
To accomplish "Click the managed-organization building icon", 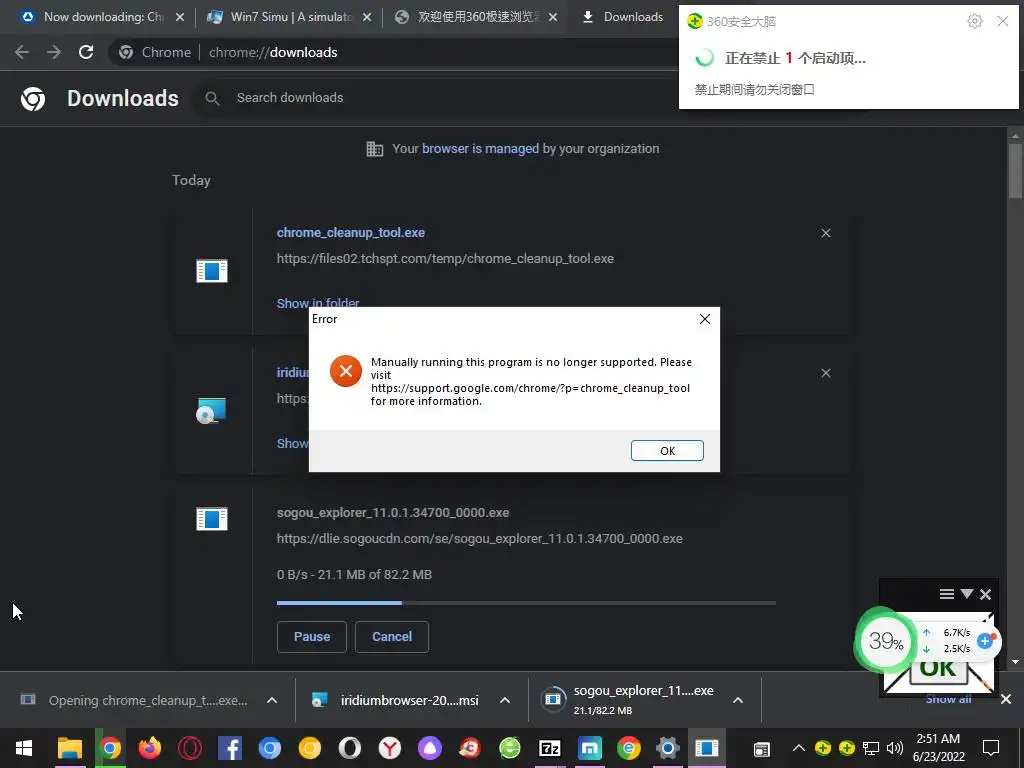I will 375,149.
